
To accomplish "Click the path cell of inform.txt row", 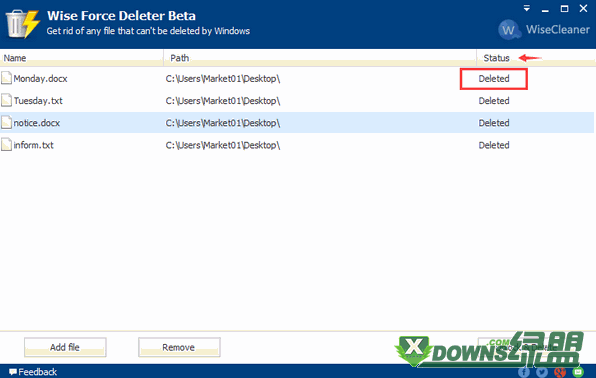I will click(x=223, y=145).
